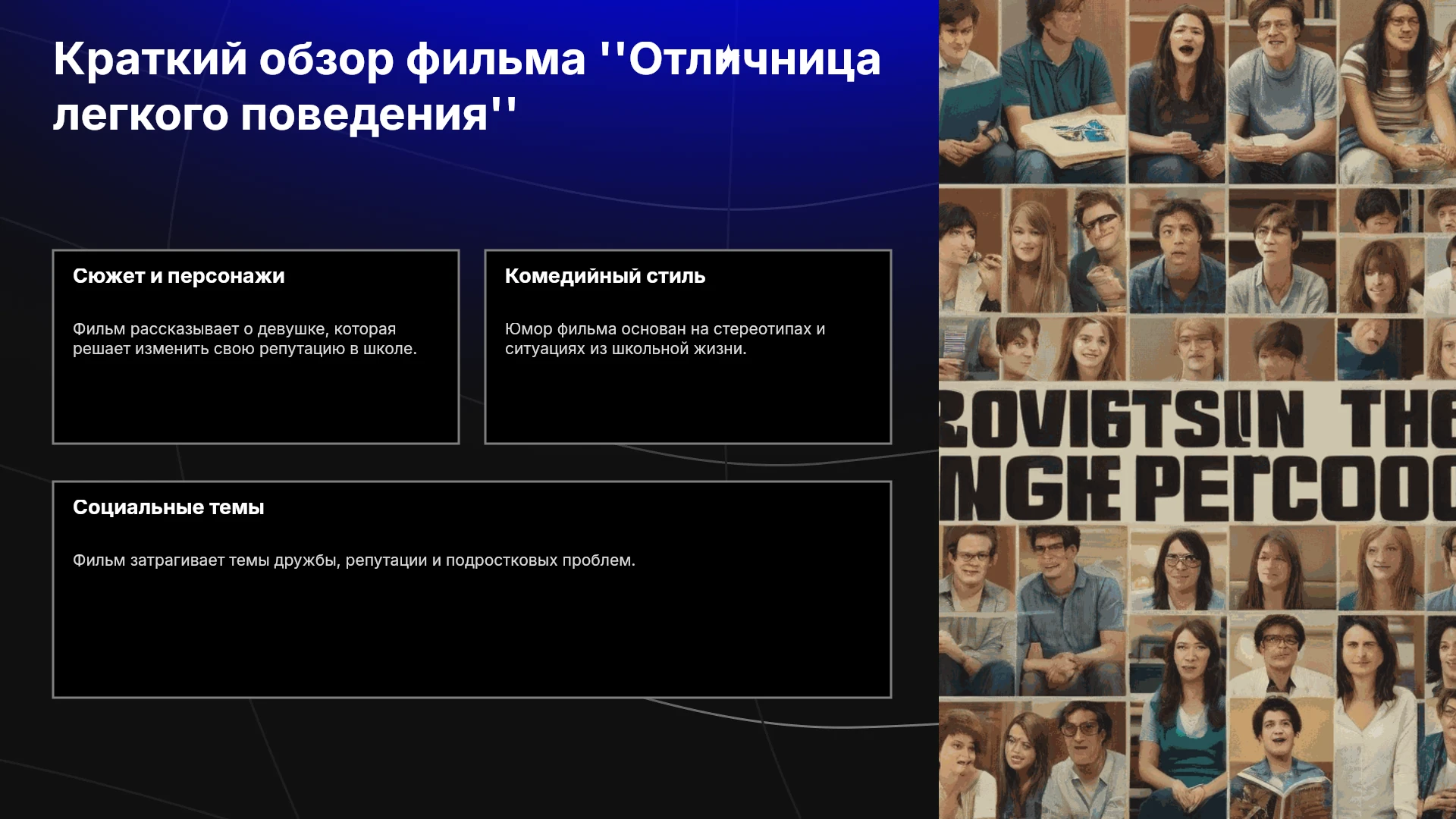
Task: Click the word 'поведения' in the title
Action: coord(364,115)
